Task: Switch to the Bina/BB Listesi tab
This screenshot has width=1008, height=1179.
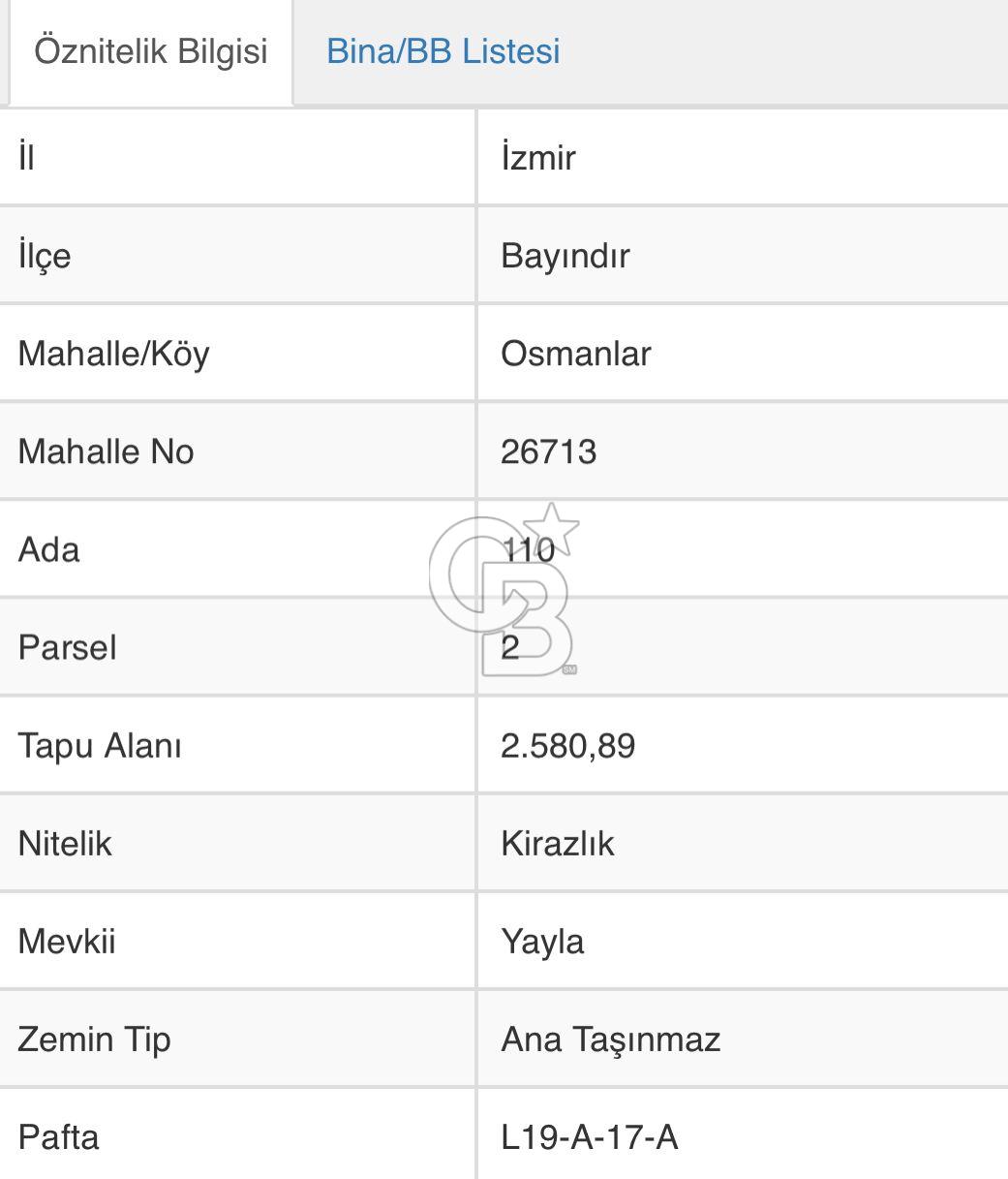Action: click(x=444, y=52)
